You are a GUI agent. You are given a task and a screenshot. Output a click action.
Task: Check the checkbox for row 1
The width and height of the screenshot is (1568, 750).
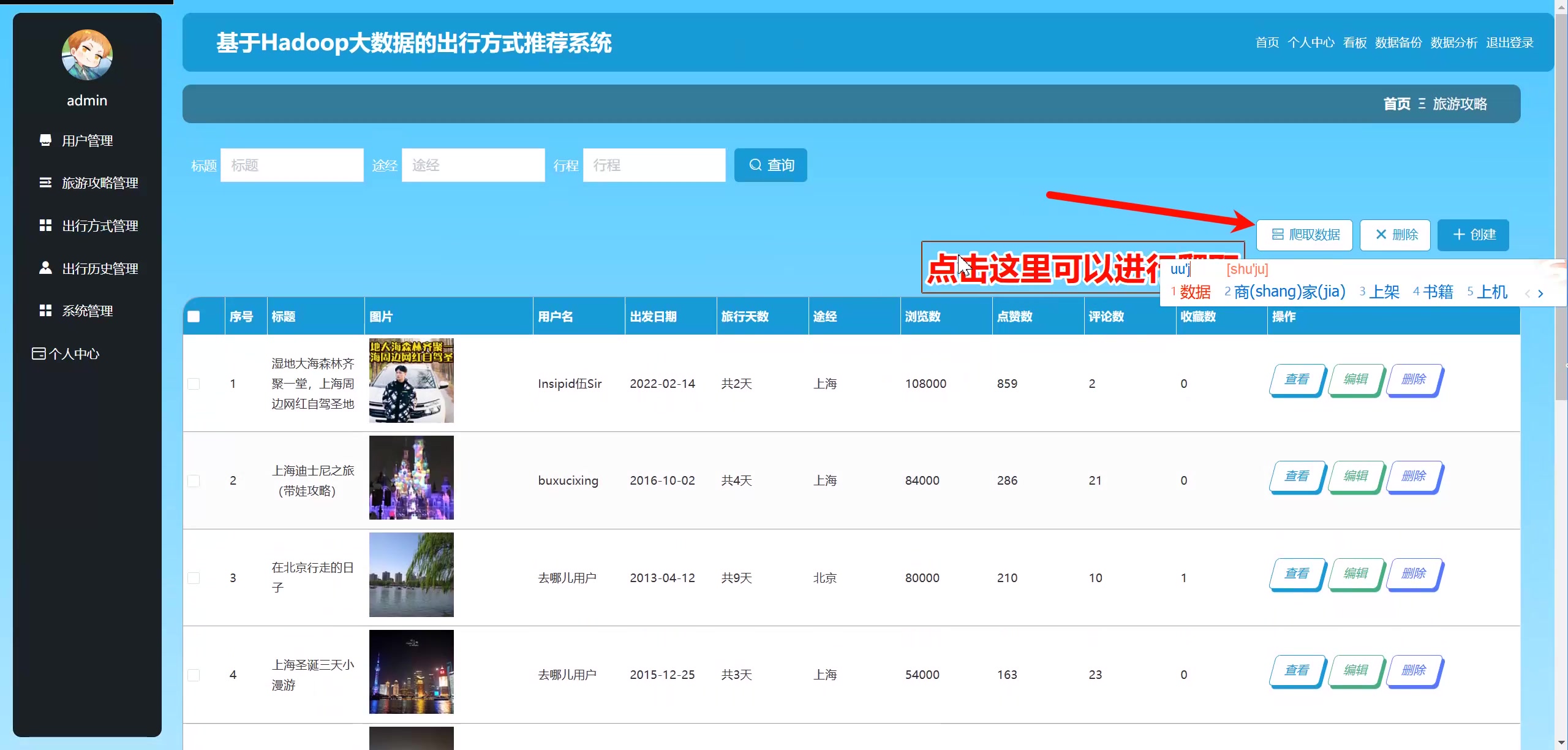(x=194, y=384)
